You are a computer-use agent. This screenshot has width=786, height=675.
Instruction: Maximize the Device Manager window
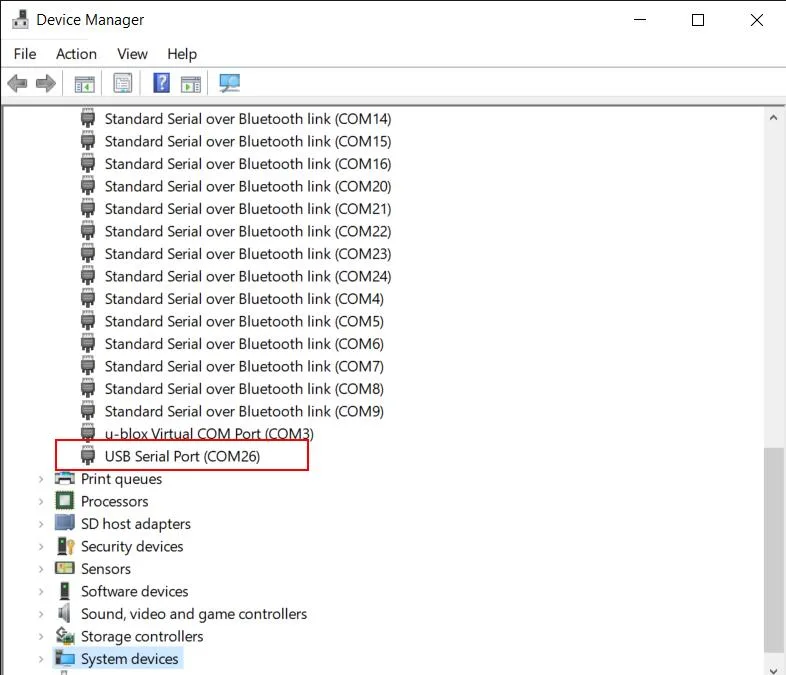tap(698, 20)
